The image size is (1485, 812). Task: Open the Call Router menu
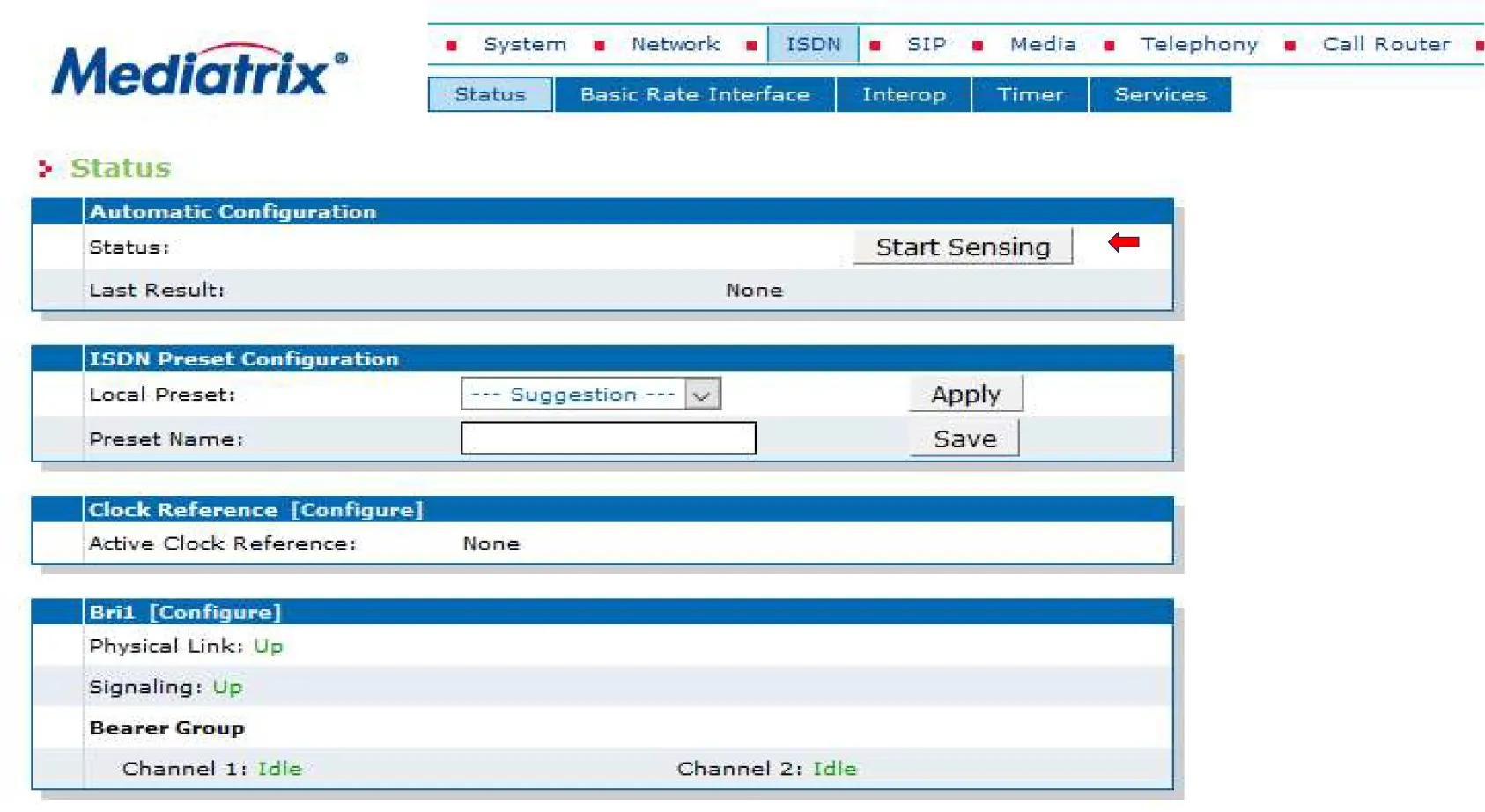1385,44
